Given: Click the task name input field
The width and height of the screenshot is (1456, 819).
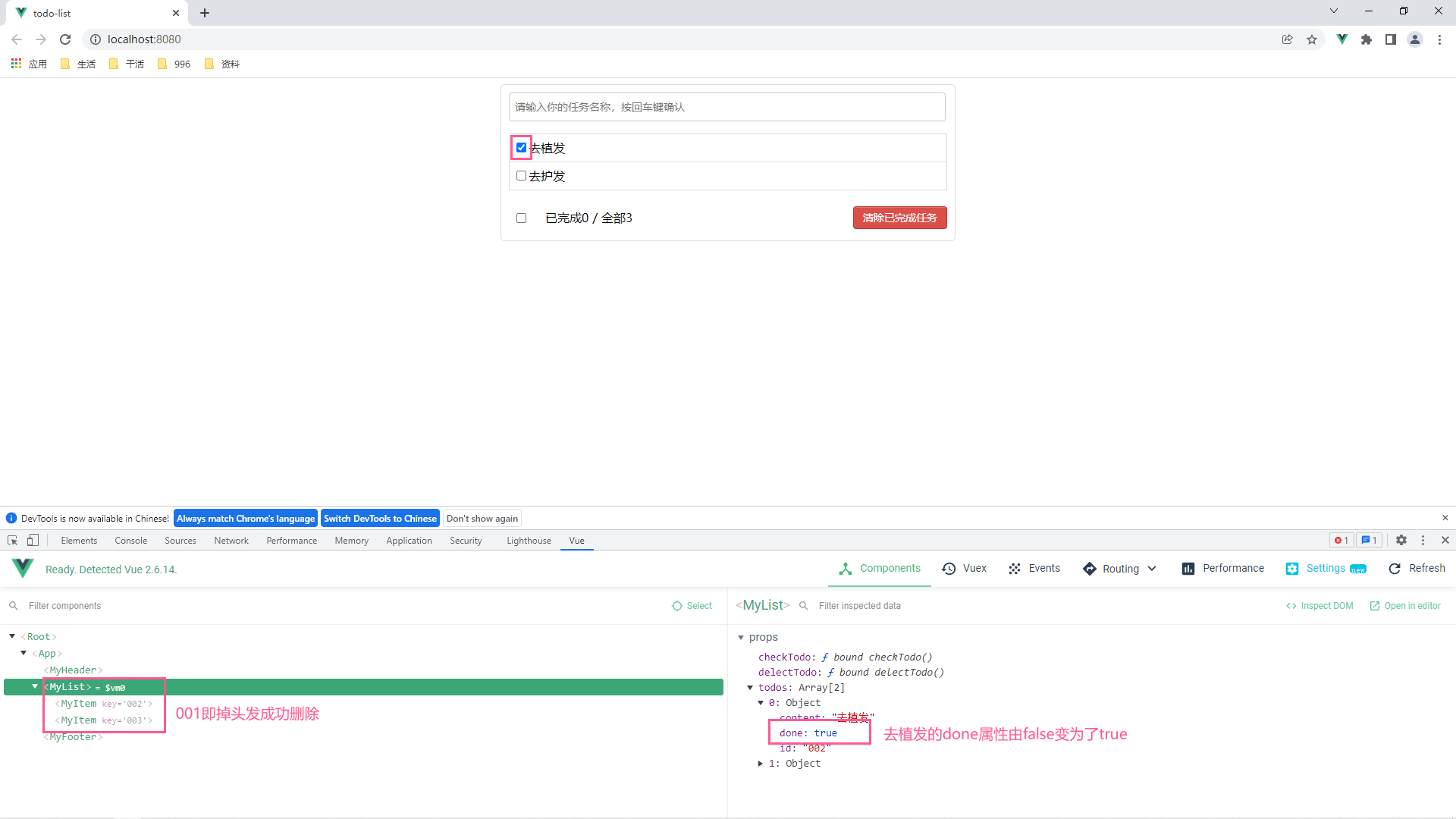Looking at the screenshot, I should tap(726, 107).
